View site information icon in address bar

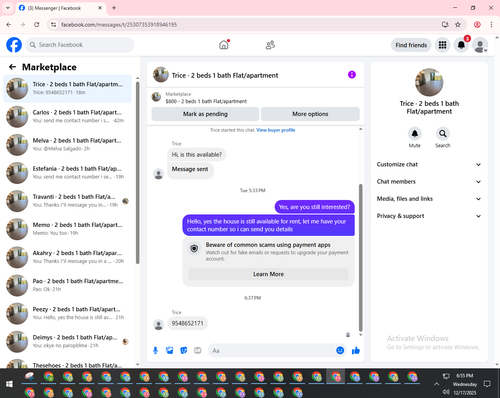[x=53, y=25]
